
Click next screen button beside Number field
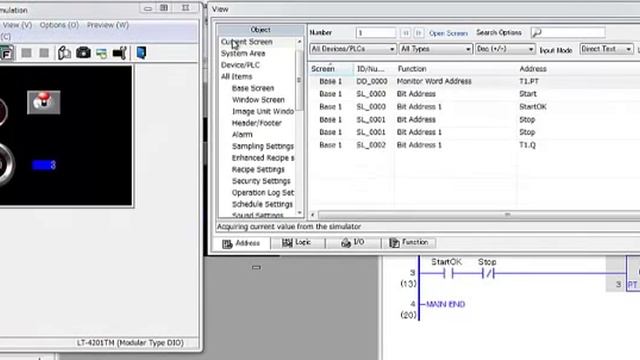(x=418, y=33)
